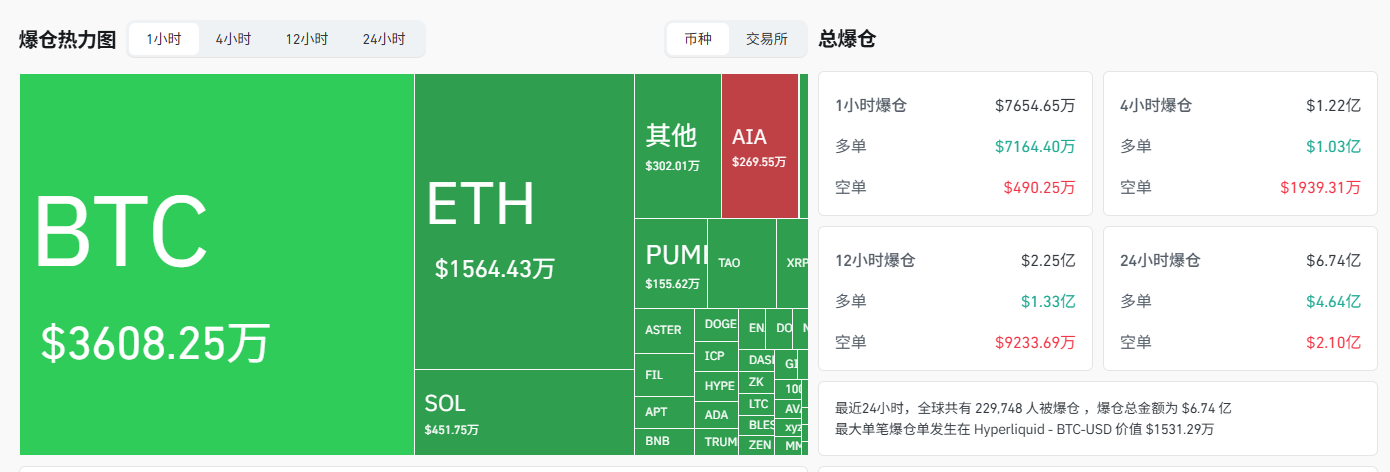Image resolution: width=1390 pixels, height=472 pixels.
Task: Show the 24小时 liquidation heatmap
Action: 384,40
